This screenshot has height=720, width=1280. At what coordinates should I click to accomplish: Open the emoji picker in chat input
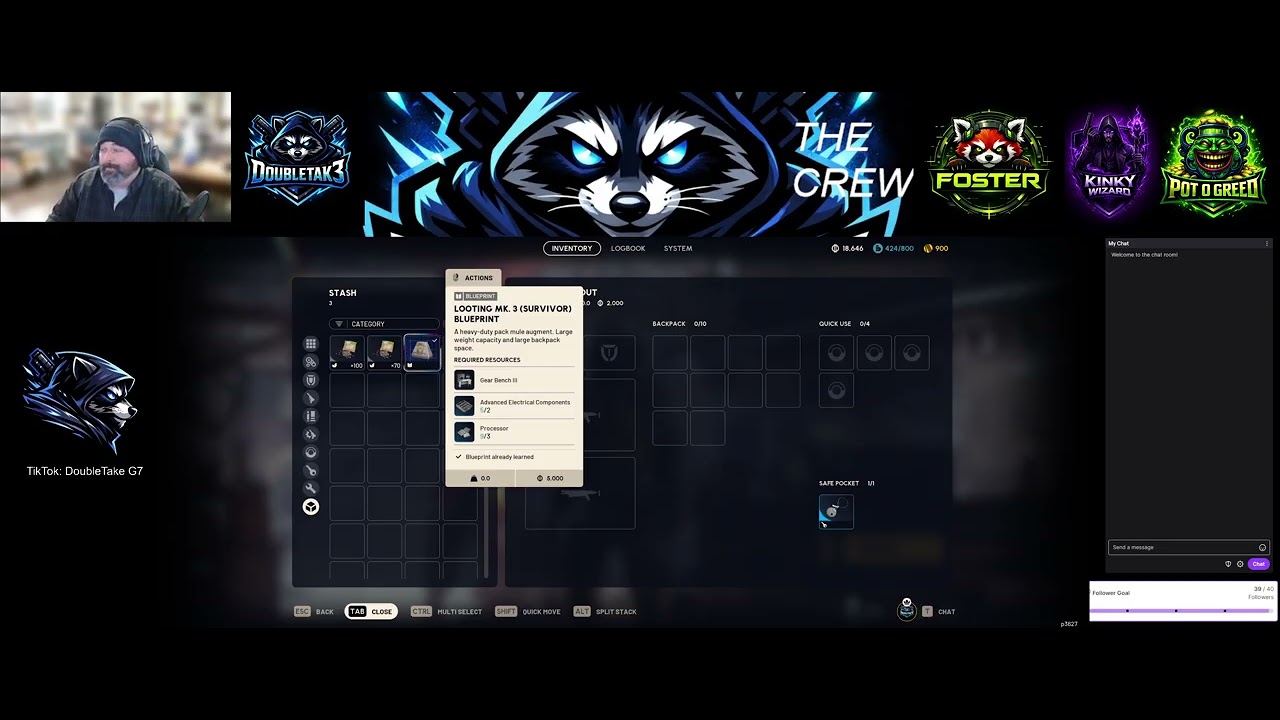[1262, 547]
